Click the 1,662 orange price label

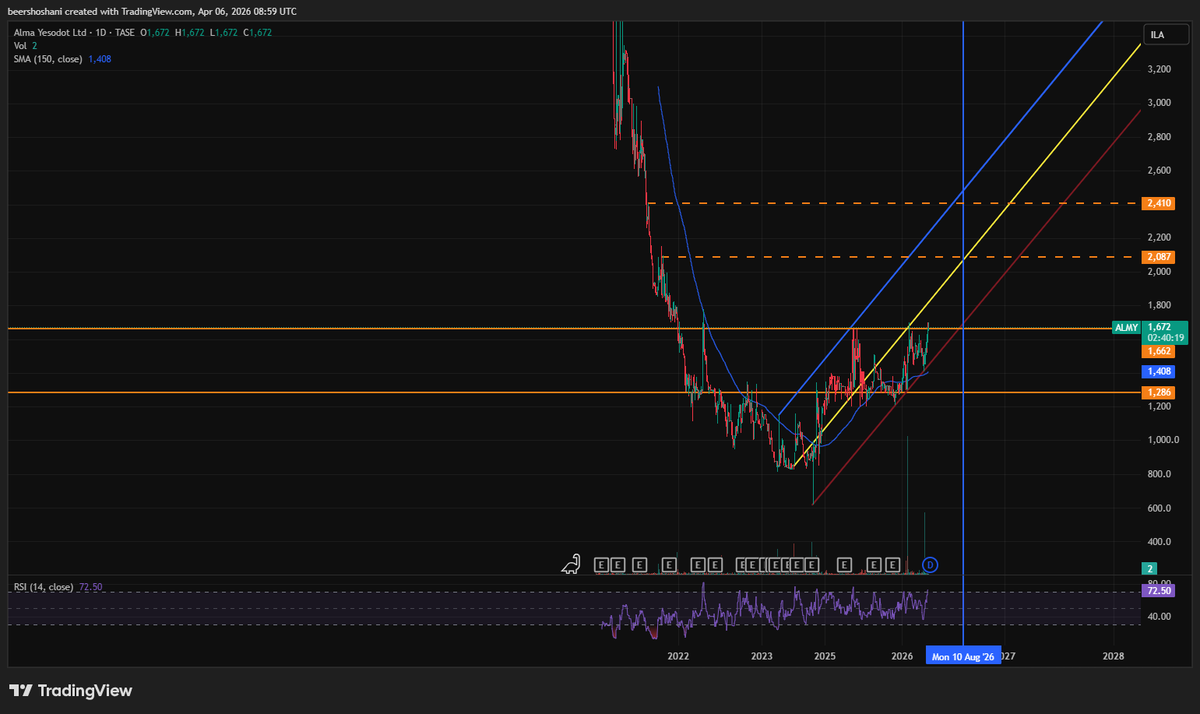tap(1159, 352)
